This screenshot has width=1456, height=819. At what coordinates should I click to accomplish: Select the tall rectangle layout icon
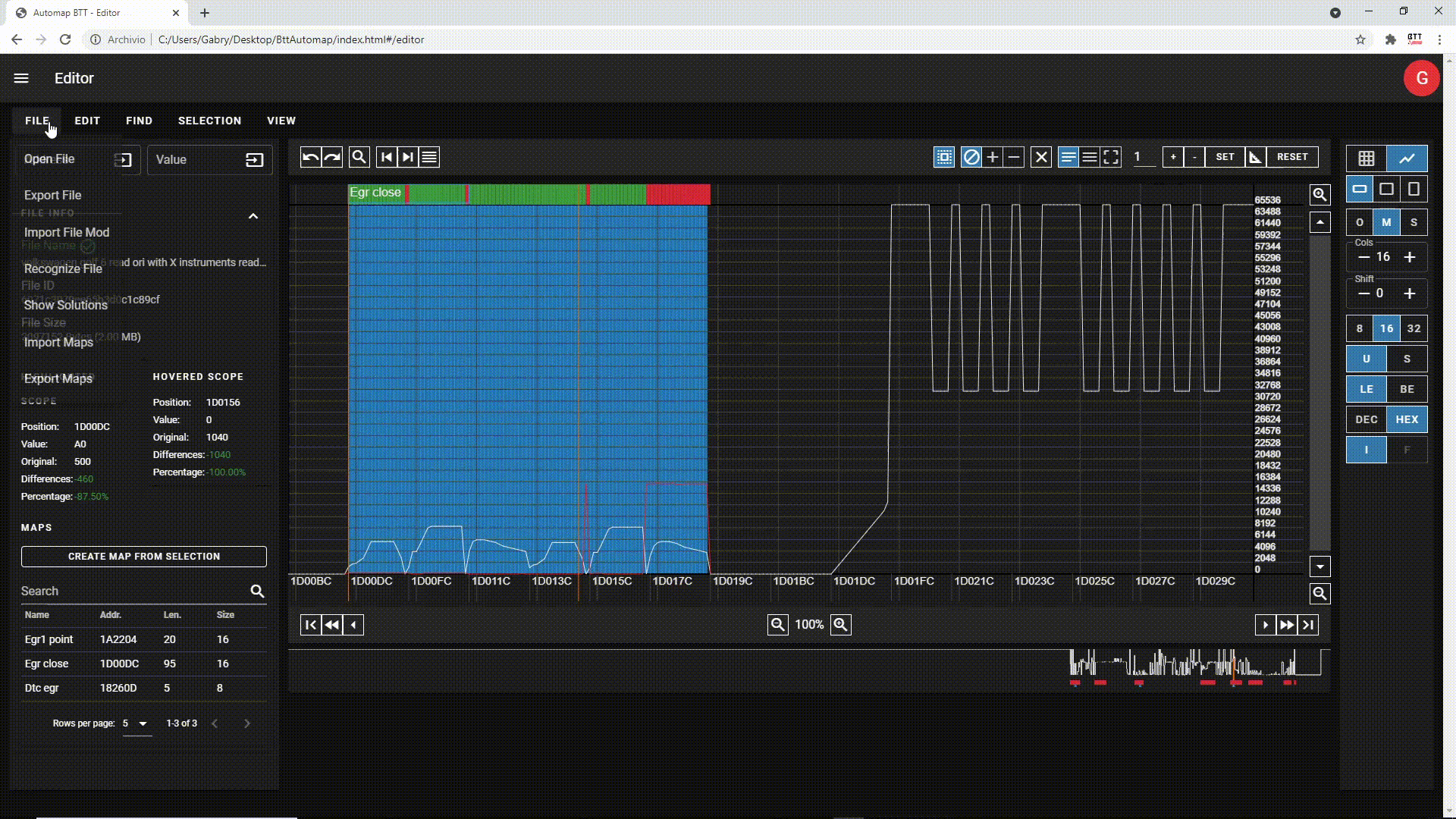click(1414, 189)
